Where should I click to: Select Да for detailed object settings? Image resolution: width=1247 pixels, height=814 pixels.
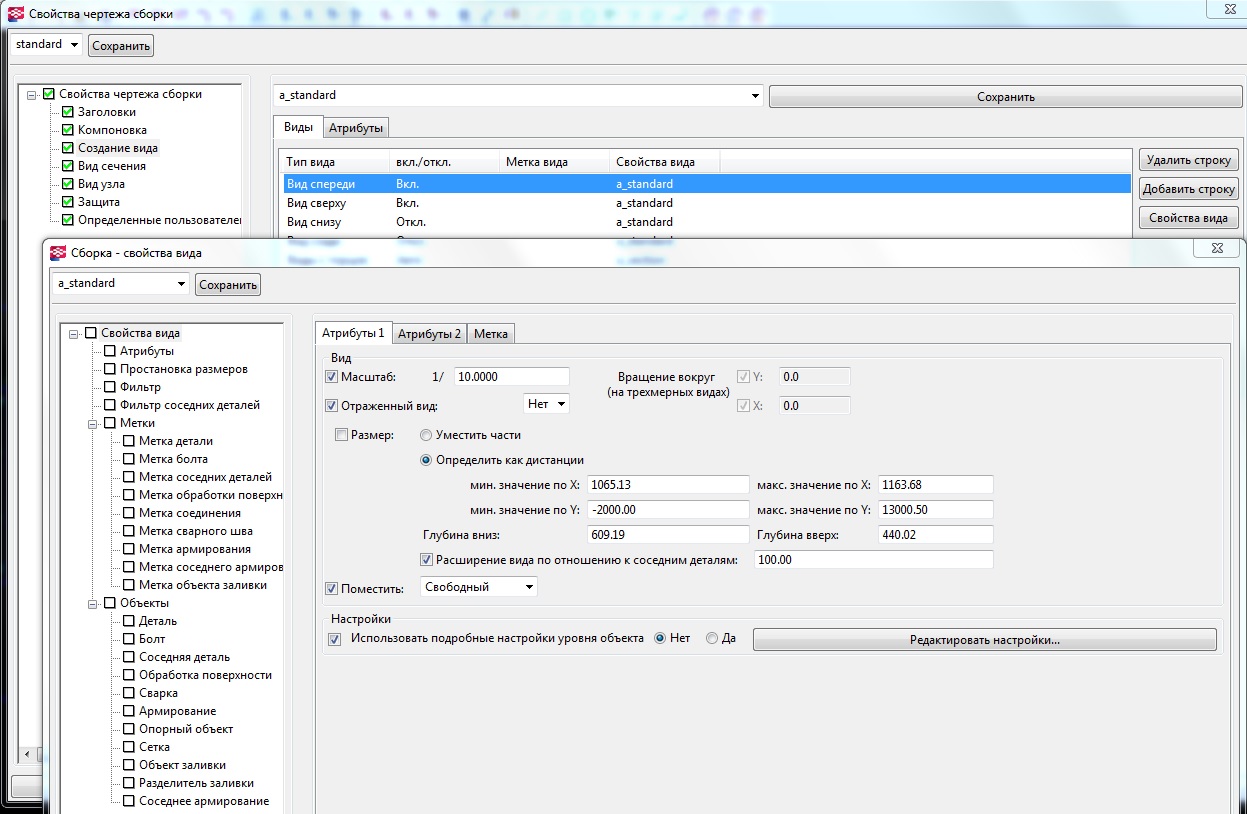click(712, 639)
